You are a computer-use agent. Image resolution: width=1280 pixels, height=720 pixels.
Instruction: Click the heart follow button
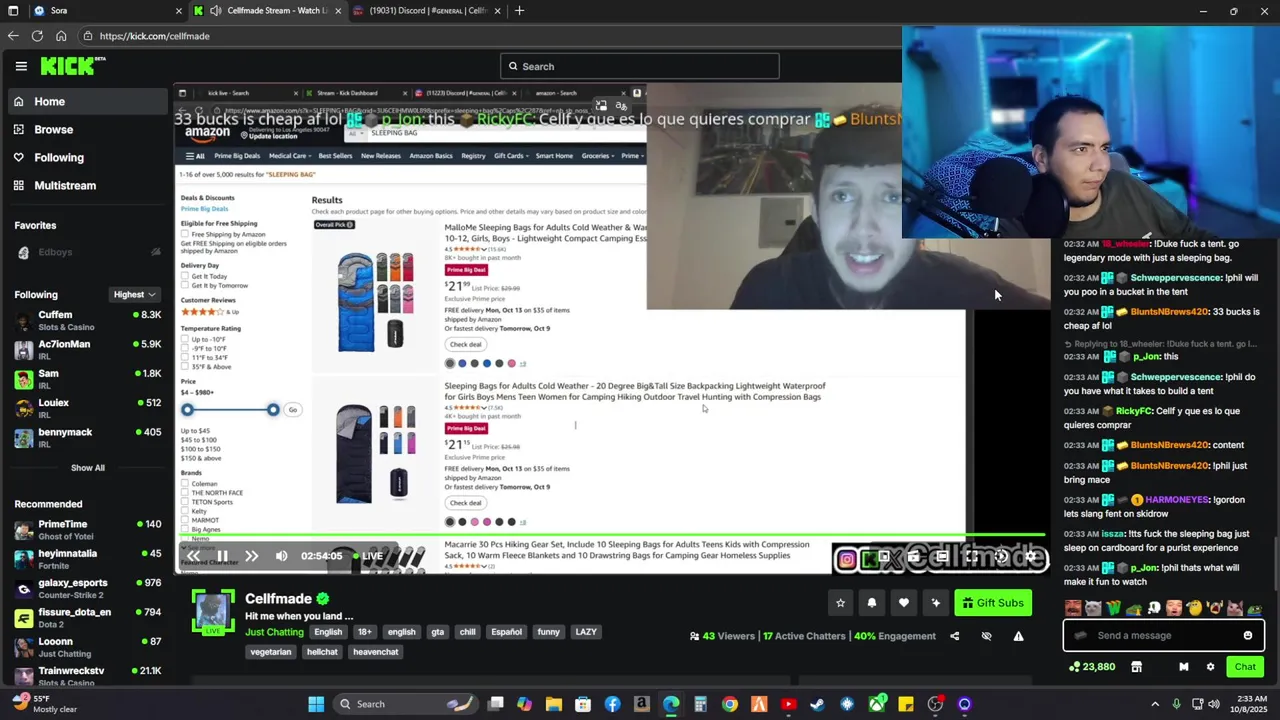[904, 603]
